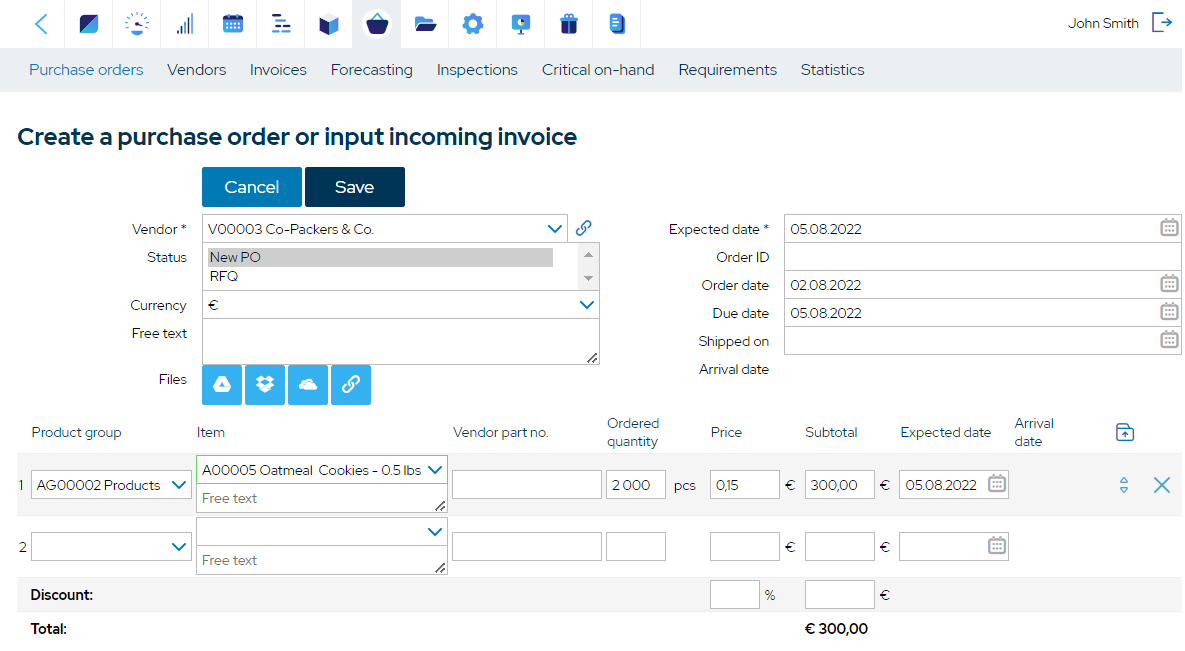This screenshot has width=1185, height=651.
Task: Delete row 1 with the X icon
Action: coord(1162,485)
